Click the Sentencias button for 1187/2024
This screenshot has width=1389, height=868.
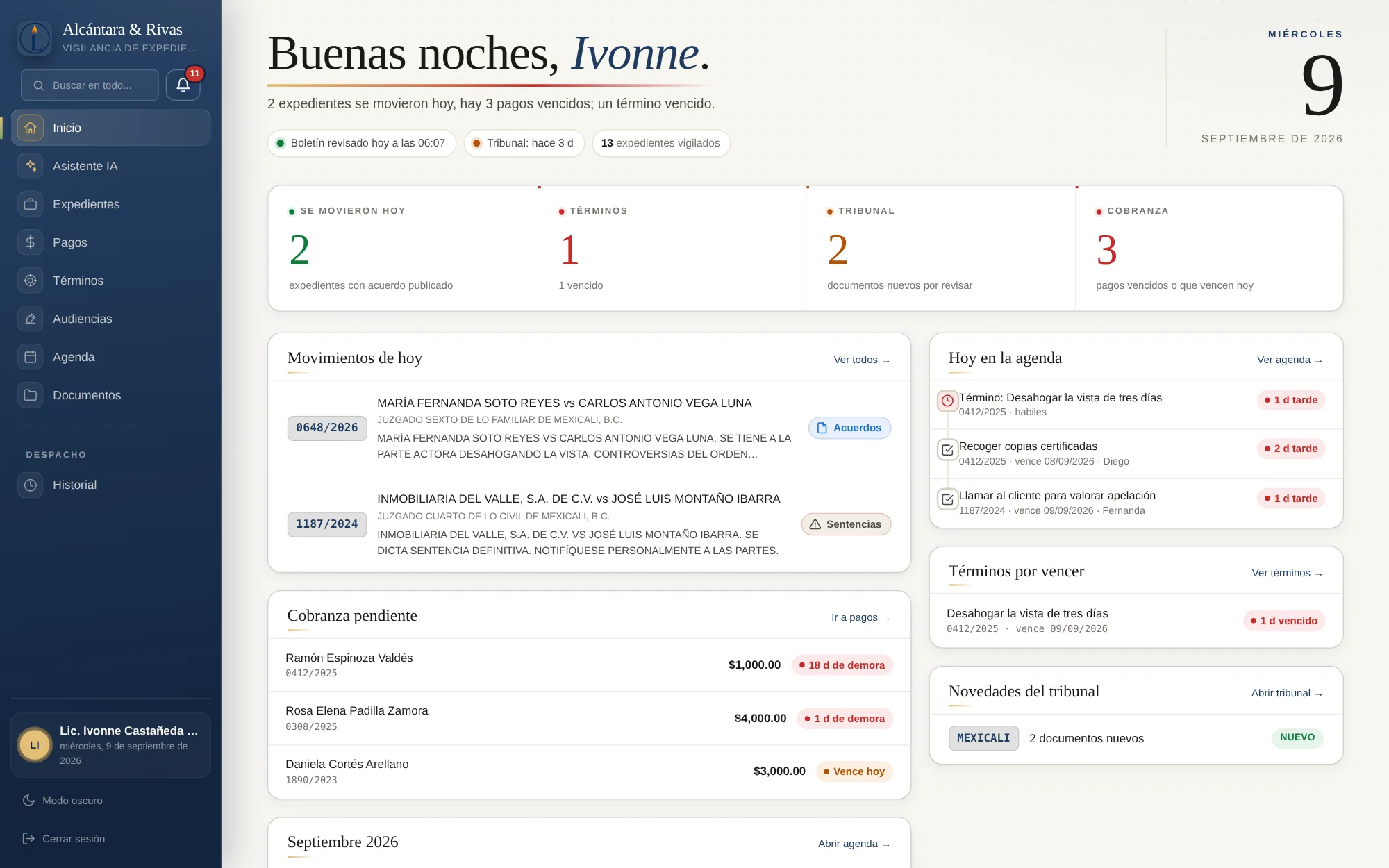click(846, 524)
